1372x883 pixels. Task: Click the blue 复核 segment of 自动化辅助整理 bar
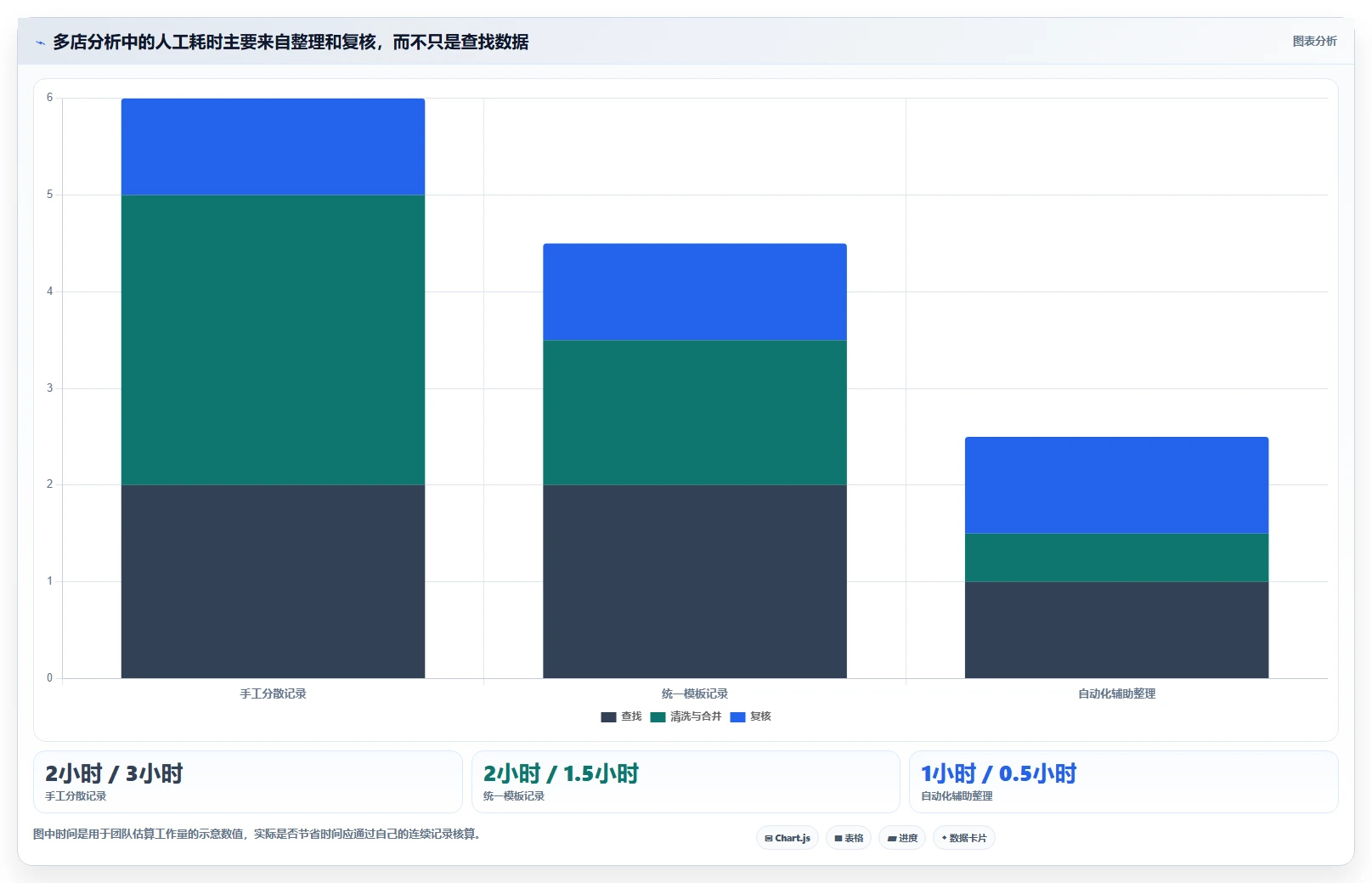coord(1116,485)
